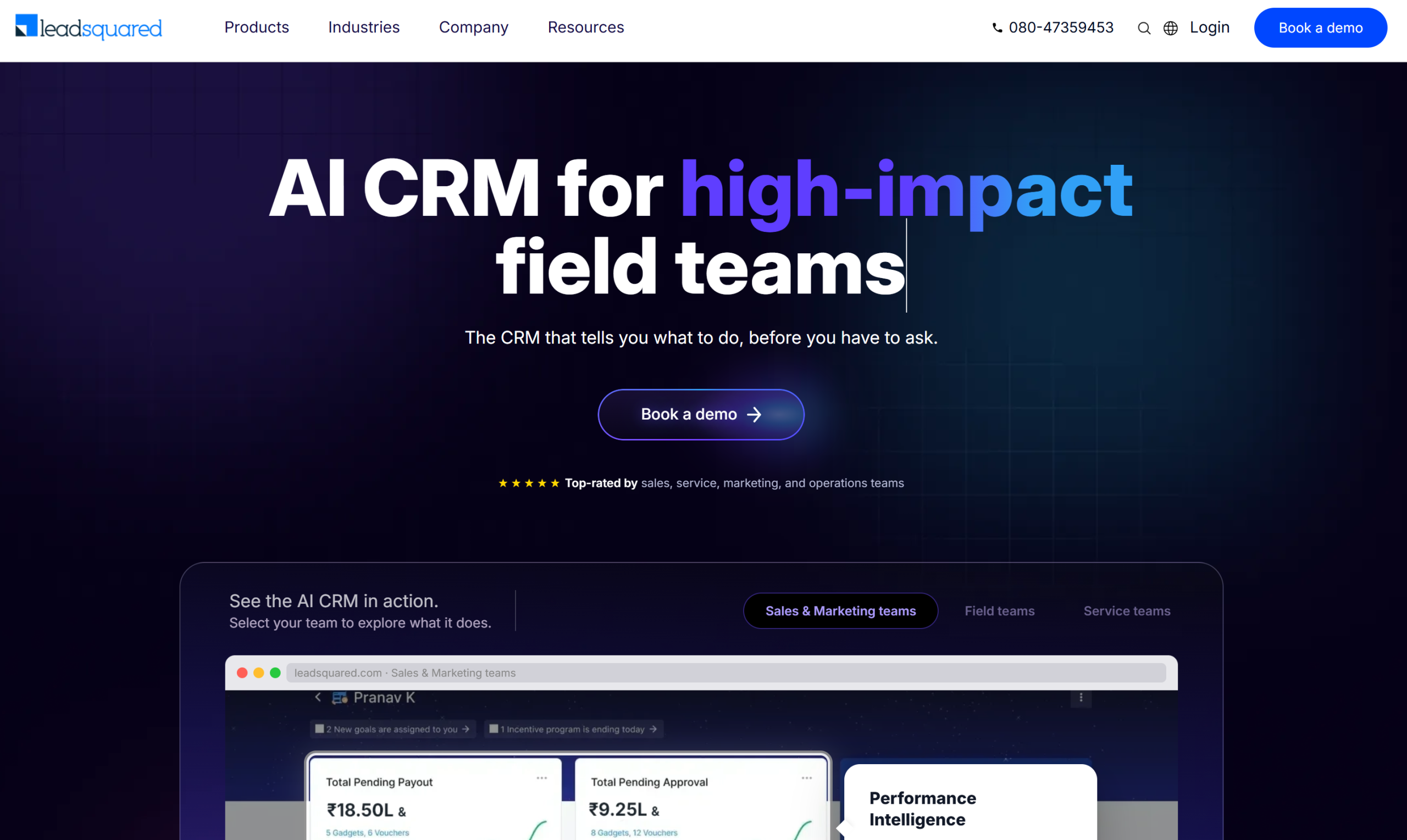1407x840 pixels.
Task: Click the hero Book a demo button
Action: click(701, 414)
